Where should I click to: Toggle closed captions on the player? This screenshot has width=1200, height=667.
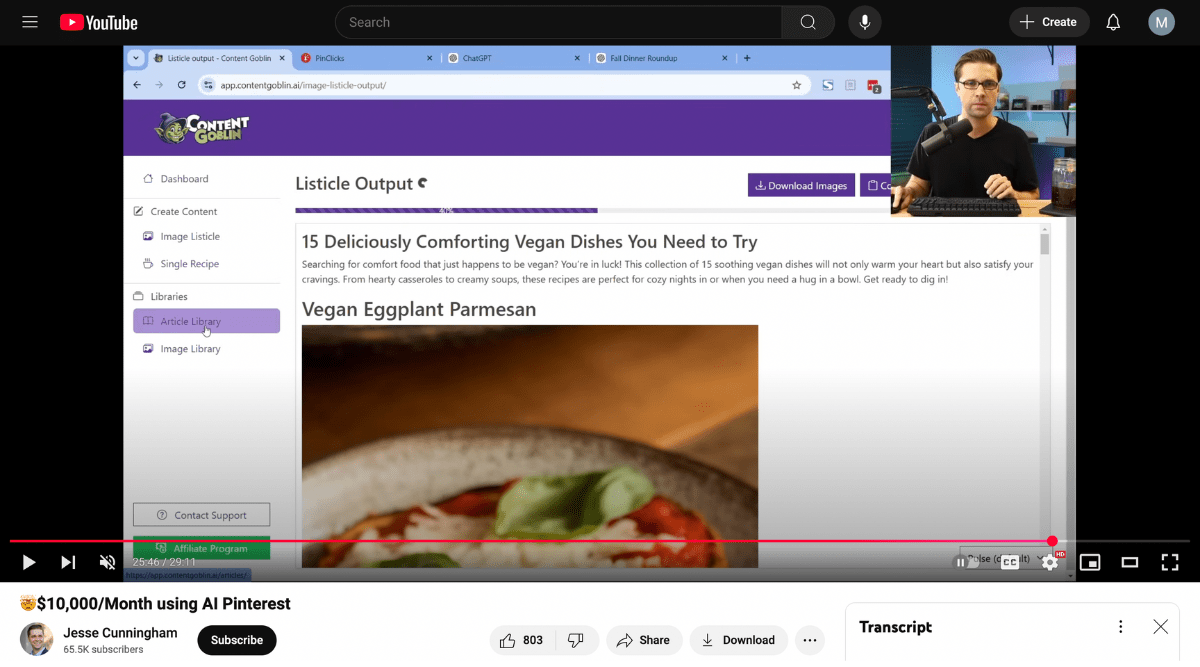click(1010, 562)
